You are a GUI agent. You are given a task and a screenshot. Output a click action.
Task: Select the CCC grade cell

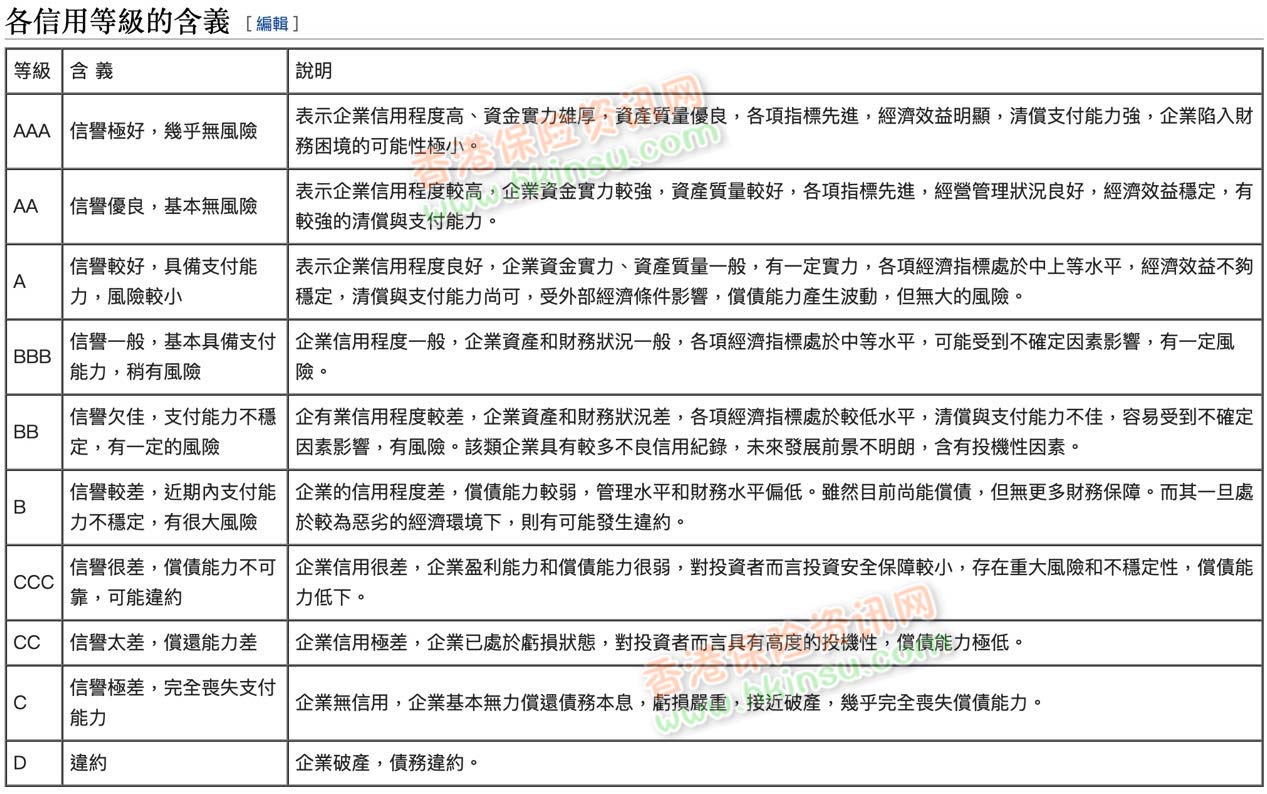coord(34,581)
